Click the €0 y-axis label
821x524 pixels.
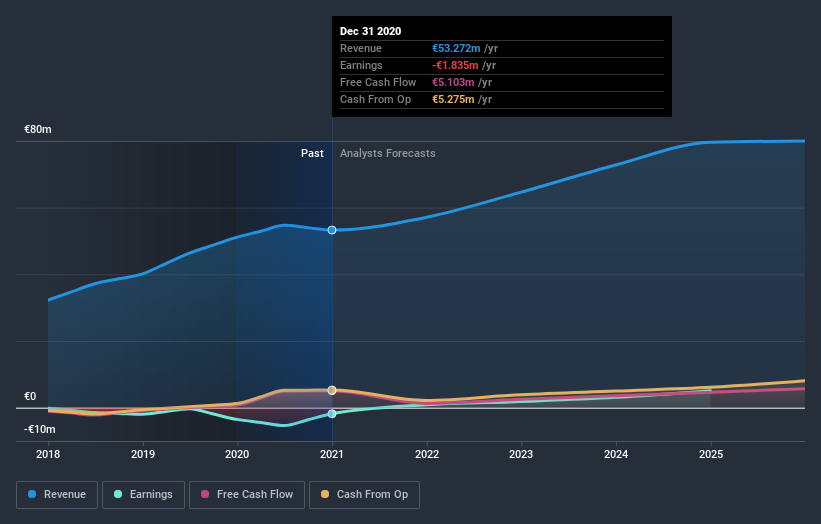click(x=30, y=396)
